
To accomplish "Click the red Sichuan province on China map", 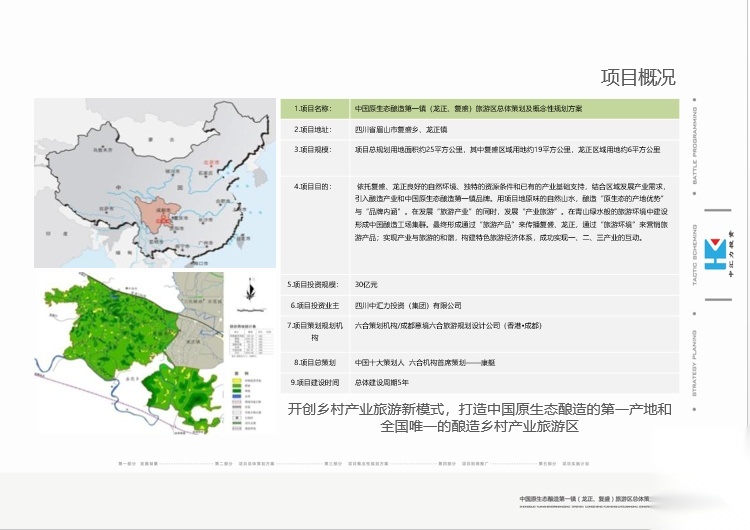I will (157, 214).
